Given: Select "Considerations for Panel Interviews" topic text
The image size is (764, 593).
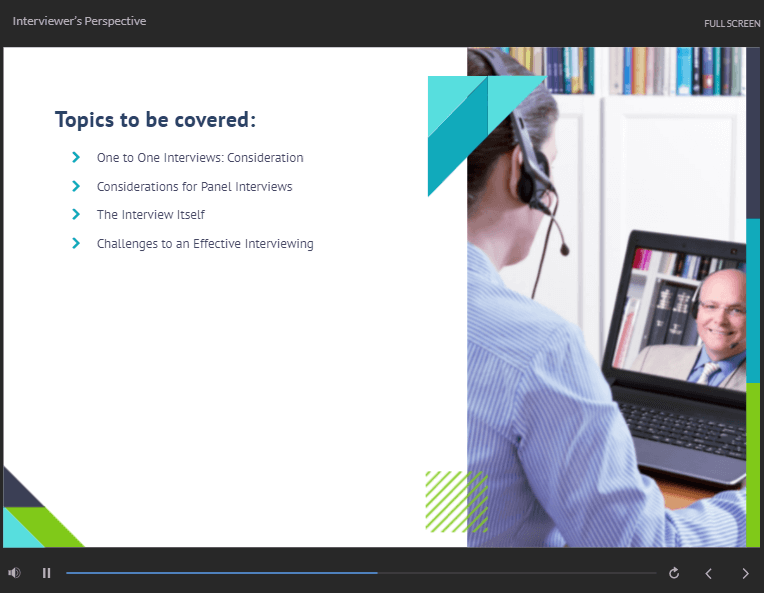Looking at the screenshot, I should [194, 187].
